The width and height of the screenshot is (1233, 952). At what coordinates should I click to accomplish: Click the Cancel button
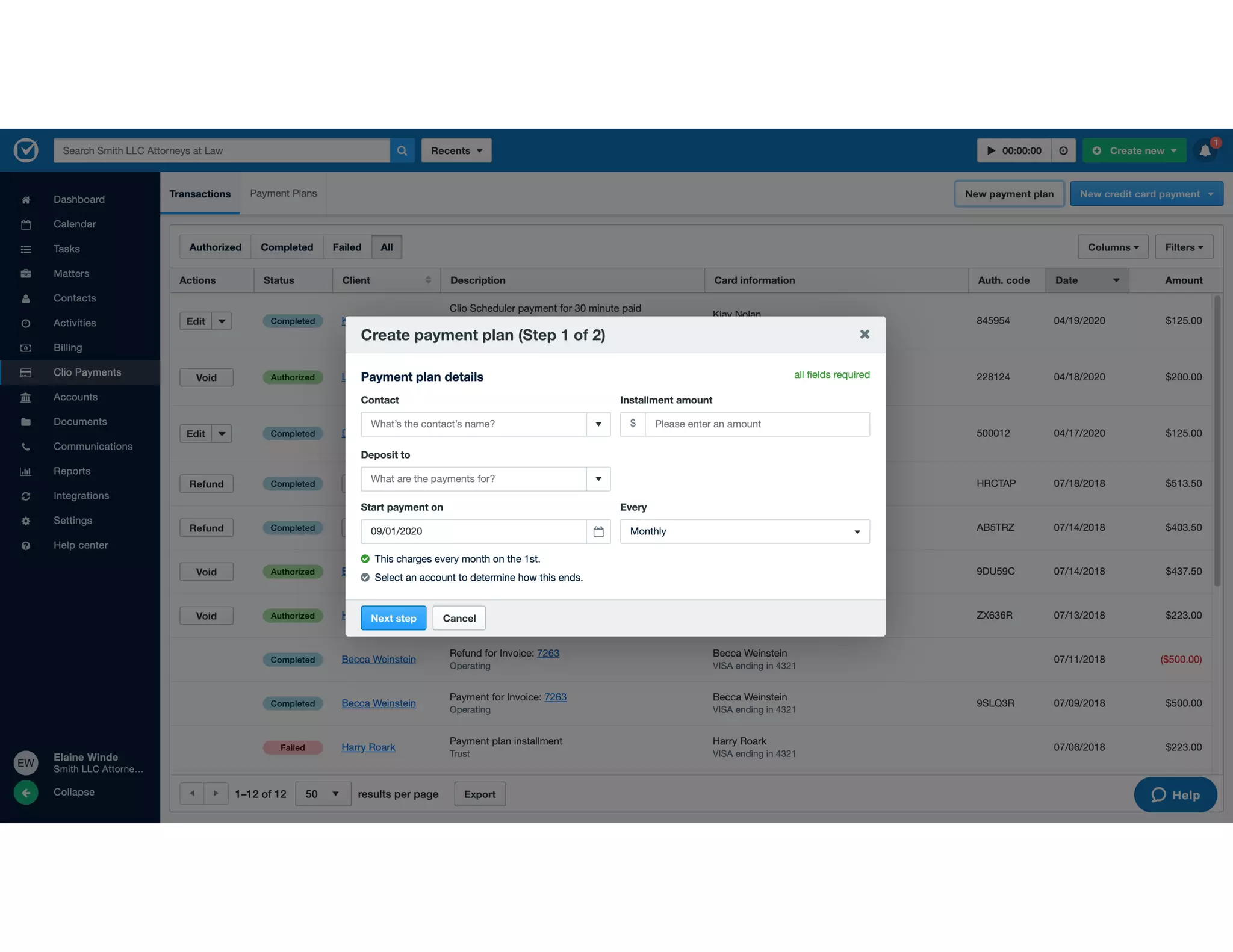(459, 618)
